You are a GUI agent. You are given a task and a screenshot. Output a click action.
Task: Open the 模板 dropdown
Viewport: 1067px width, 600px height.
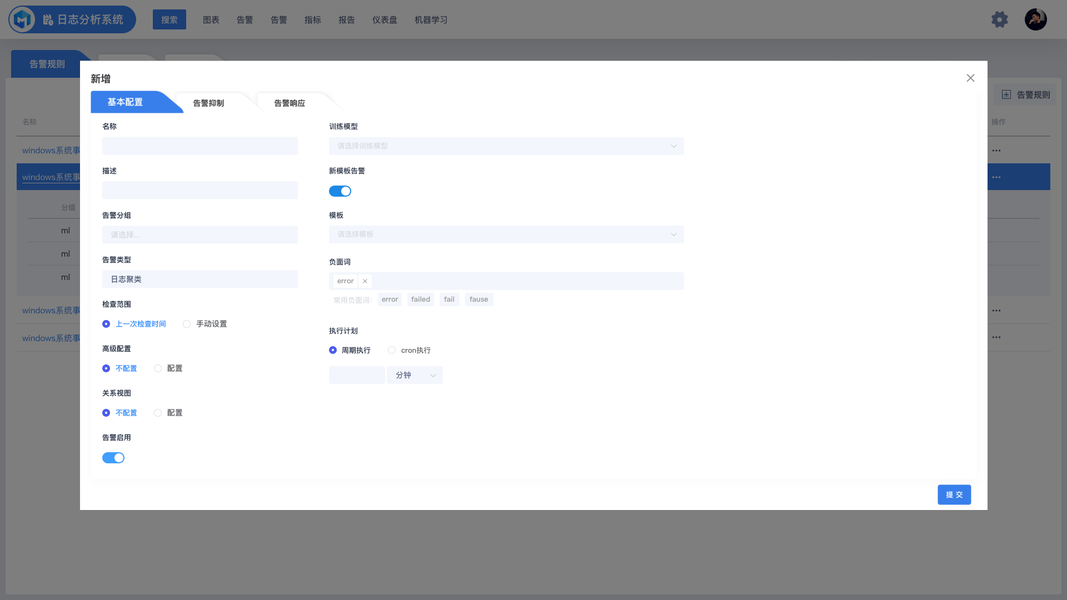click(x=506, y=234)
